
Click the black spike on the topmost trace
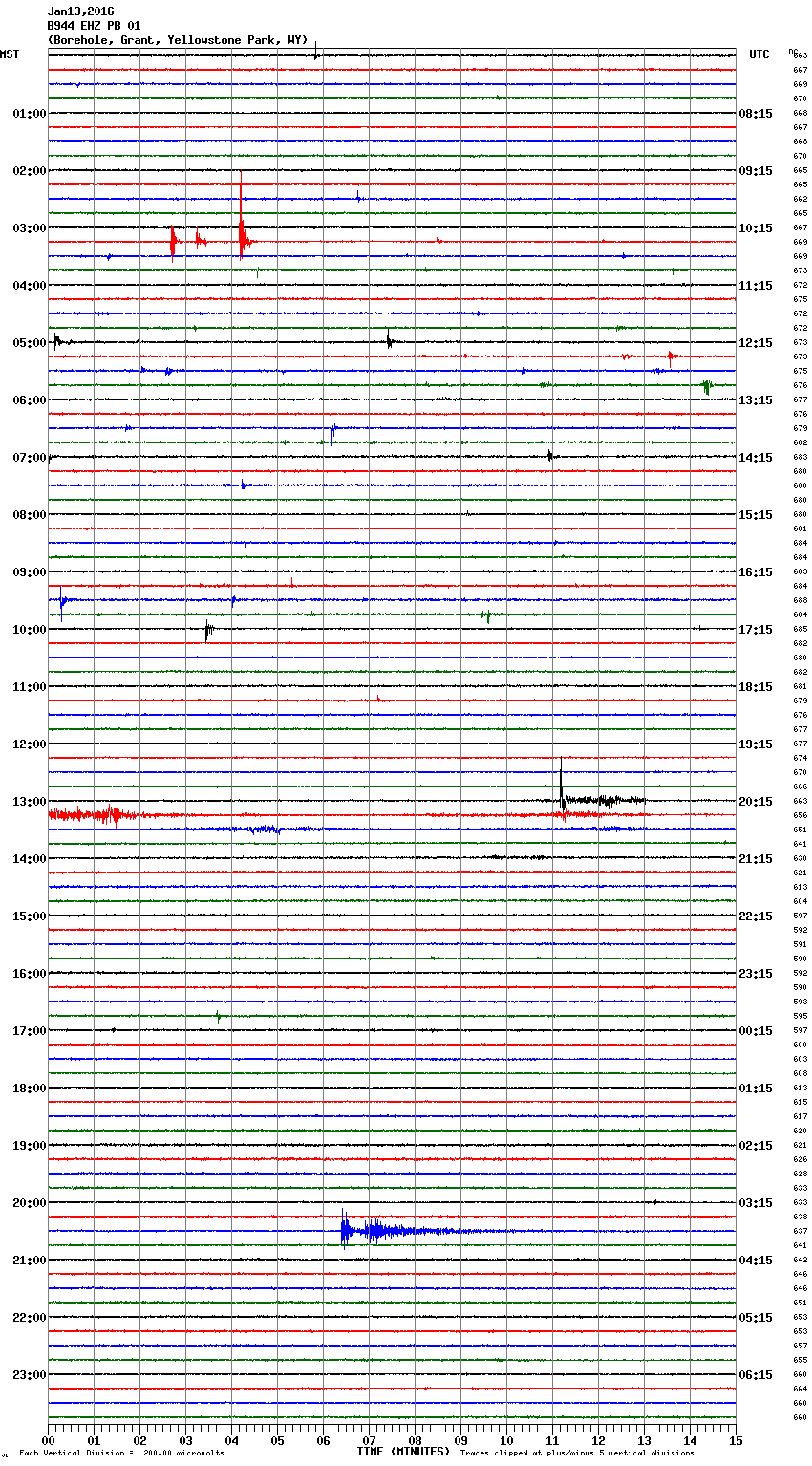316,54
